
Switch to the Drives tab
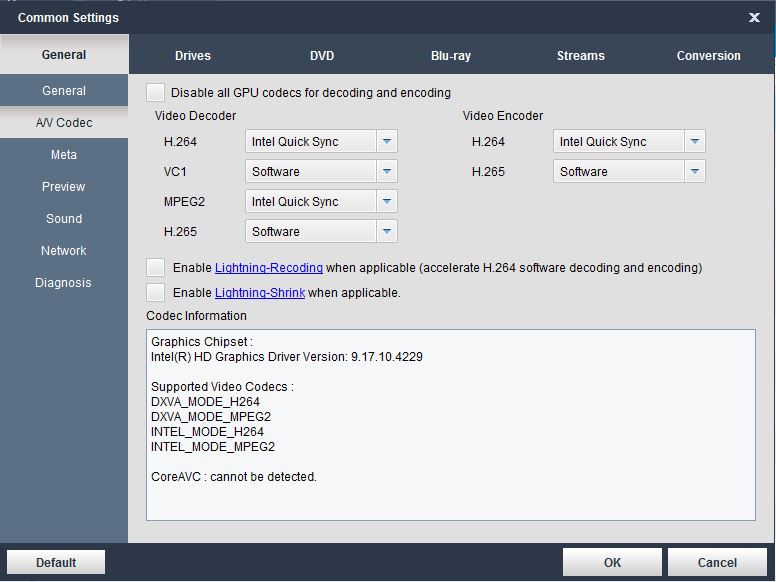(193, 56)
